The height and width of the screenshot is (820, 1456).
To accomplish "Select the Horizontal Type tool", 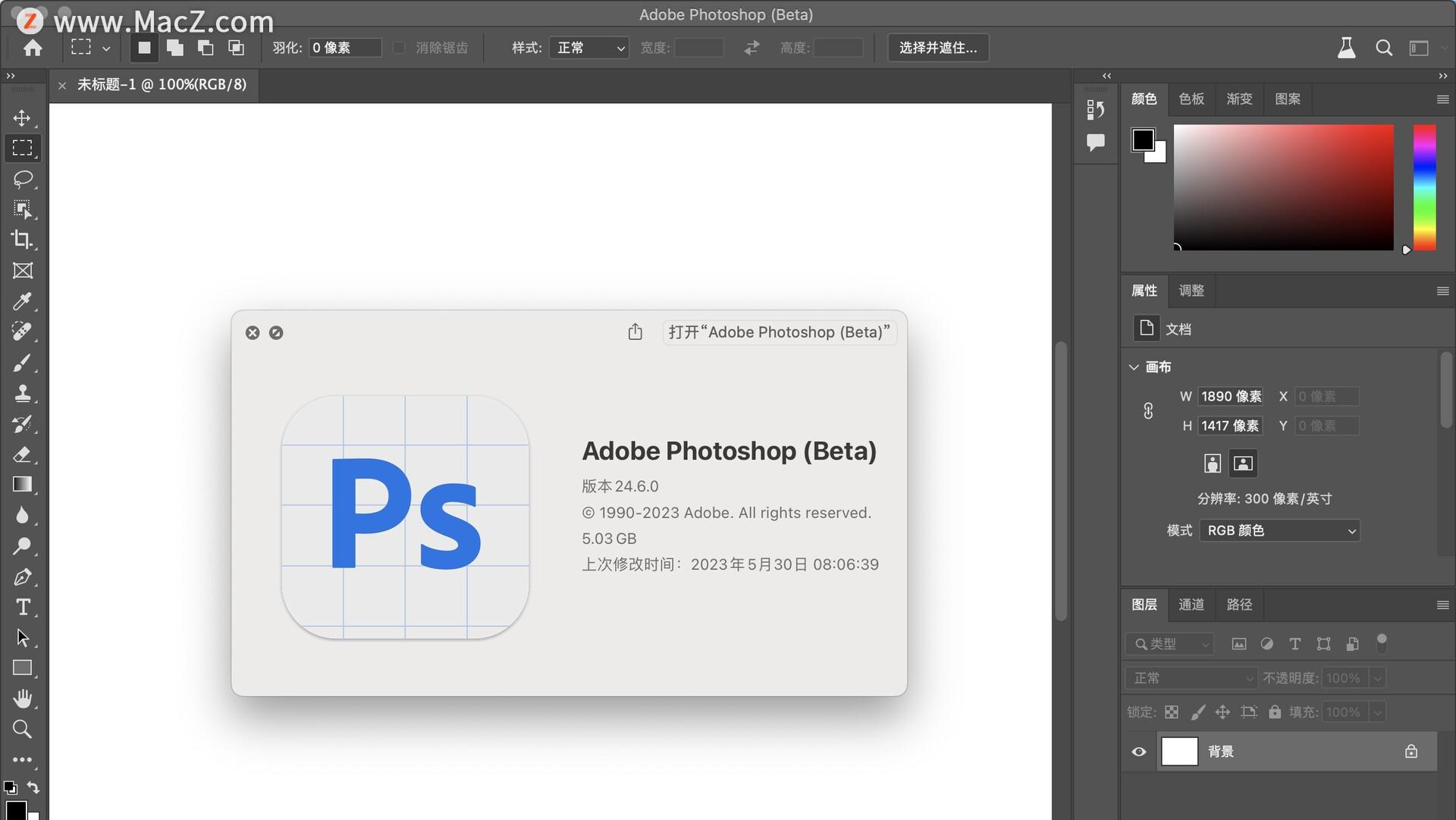I will pos(22,607).
